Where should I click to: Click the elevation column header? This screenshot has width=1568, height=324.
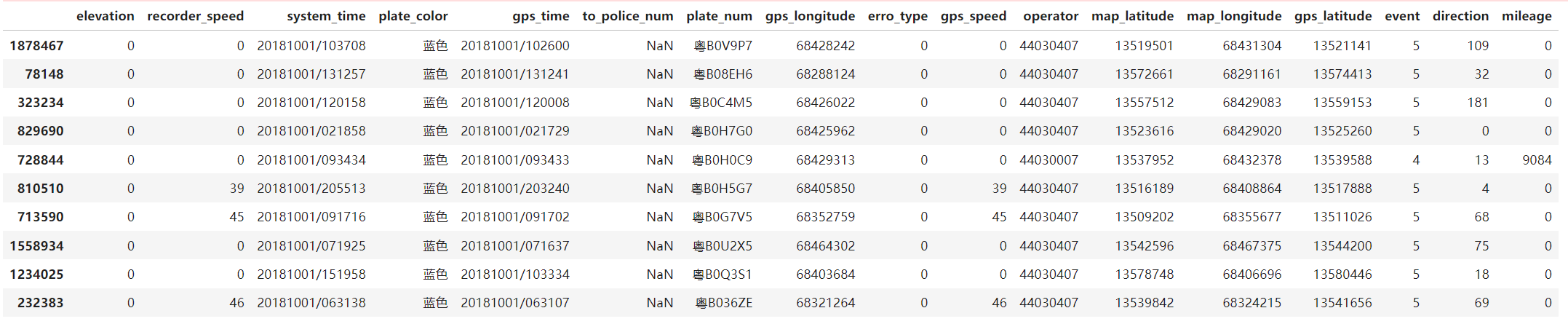tap(105, 16)
